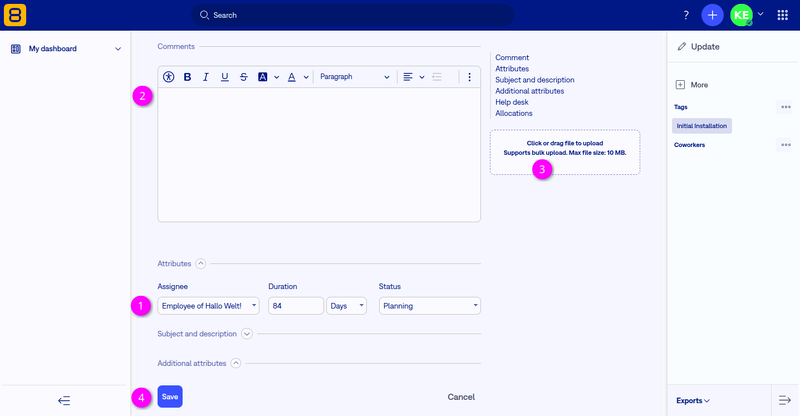Click the Save button

point(170,397)
